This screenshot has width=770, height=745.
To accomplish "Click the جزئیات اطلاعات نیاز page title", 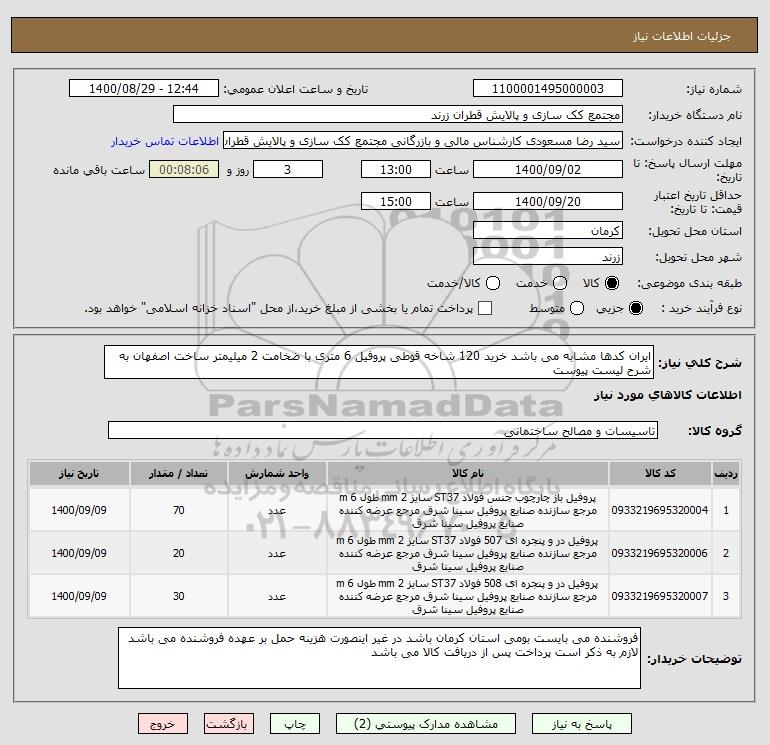I will [x=682, y=36].
